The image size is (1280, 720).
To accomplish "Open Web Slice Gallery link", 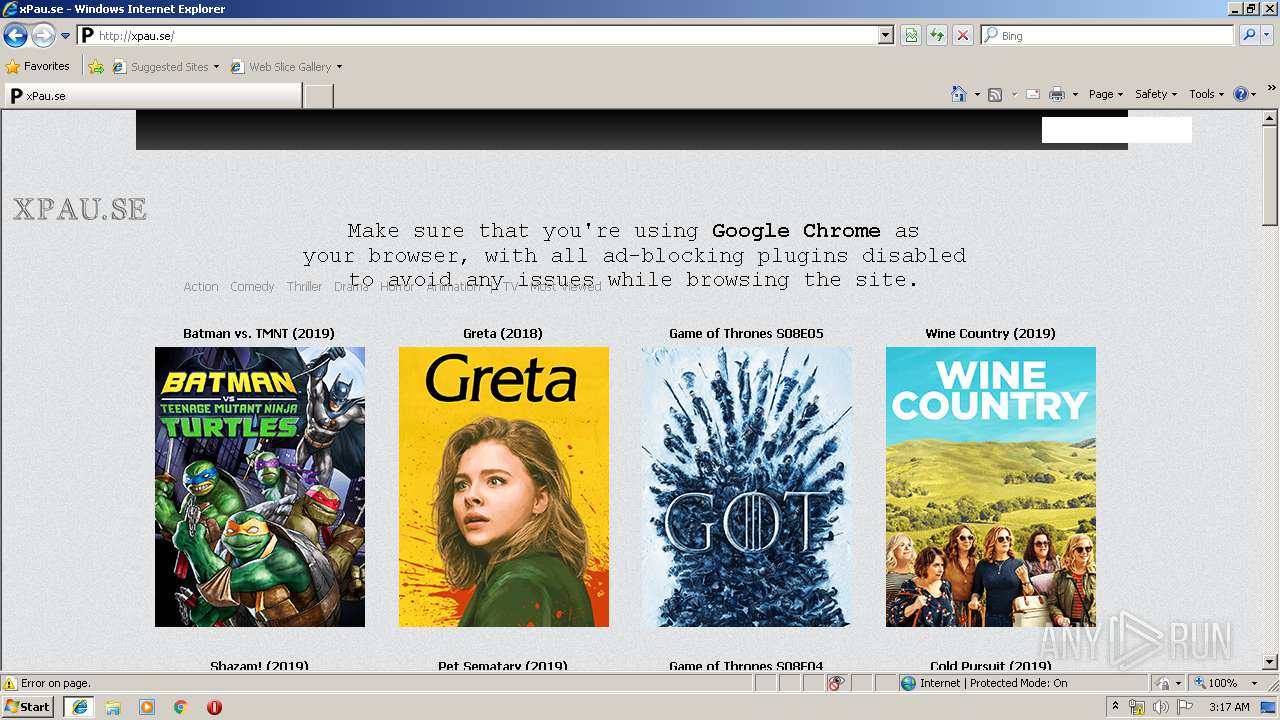I will [286, 67].
